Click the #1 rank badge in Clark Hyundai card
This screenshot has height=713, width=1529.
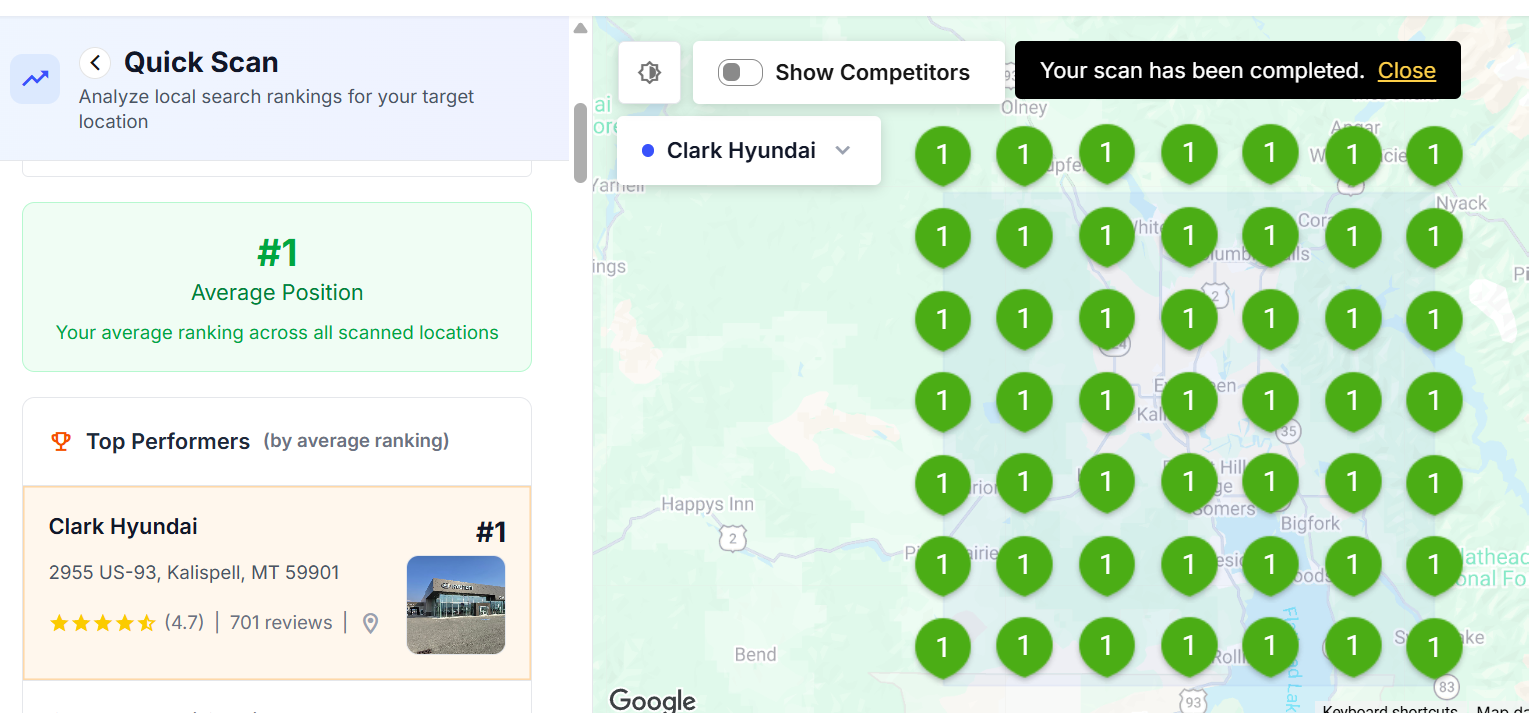click(491, 532)
